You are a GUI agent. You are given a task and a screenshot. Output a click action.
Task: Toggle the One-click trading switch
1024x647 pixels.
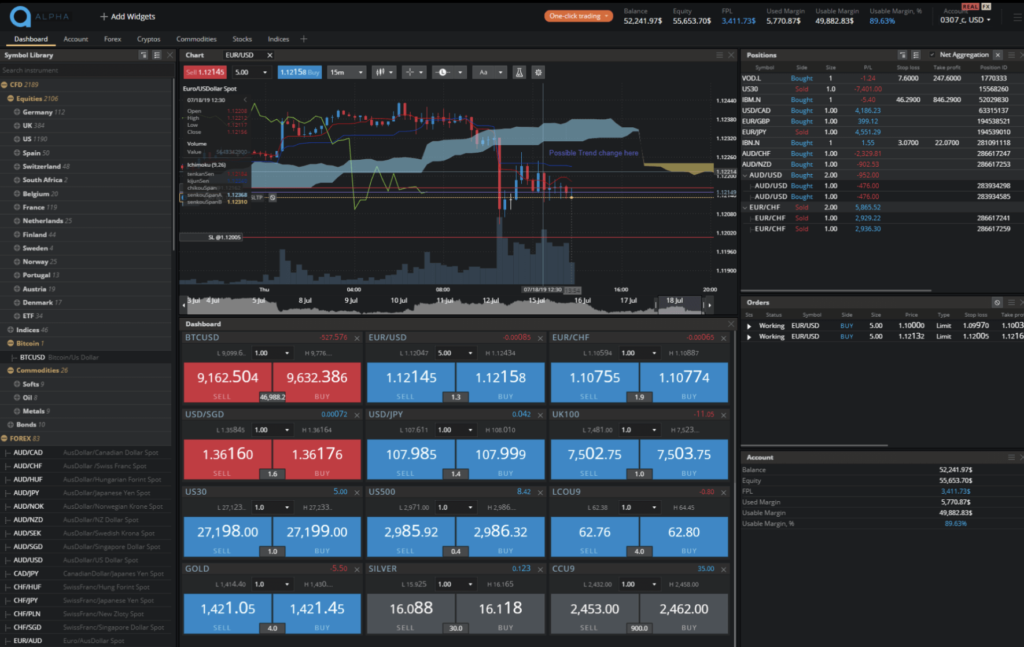point(578,16)
